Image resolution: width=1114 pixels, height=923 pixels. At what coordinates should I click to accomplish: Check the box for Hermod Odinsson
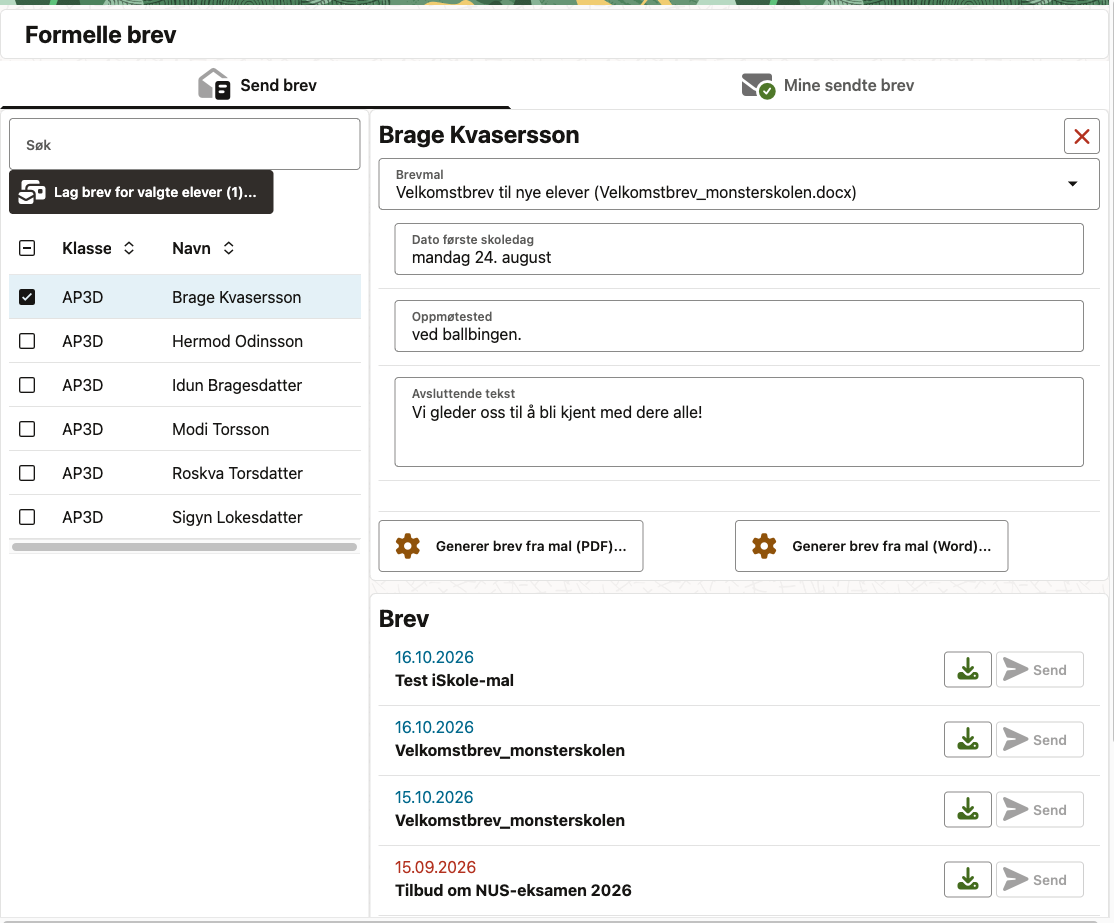(27, 341)
